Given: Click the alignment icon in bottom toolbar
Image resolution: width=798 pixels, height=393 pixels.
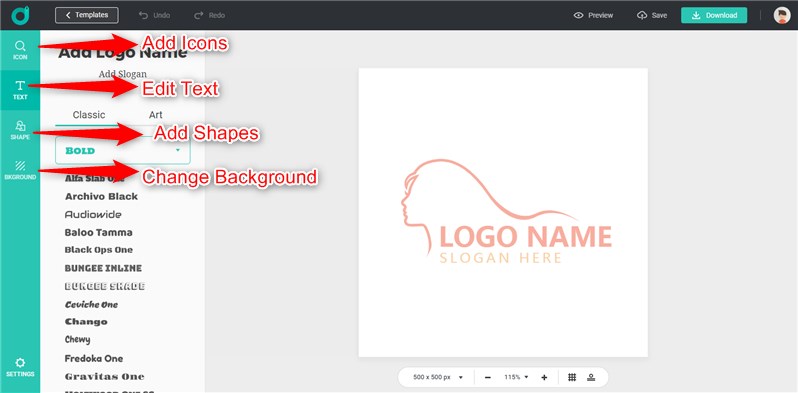Looking at the screenshot, I should pos(591,377).
